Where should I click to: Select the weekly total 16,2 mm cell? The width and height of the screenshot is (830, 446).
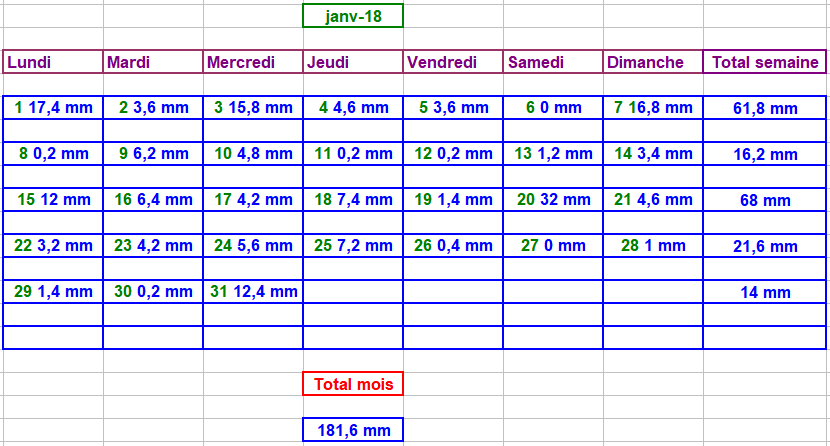click(765, 155)
